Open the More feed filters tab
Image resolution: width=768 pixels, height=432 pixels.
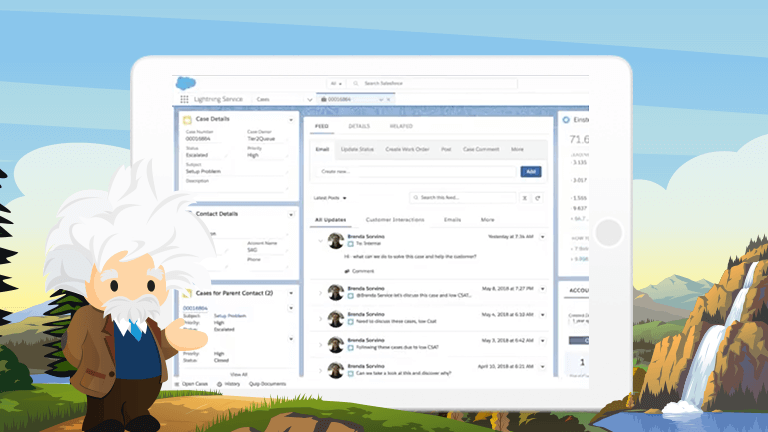[487, 220]
